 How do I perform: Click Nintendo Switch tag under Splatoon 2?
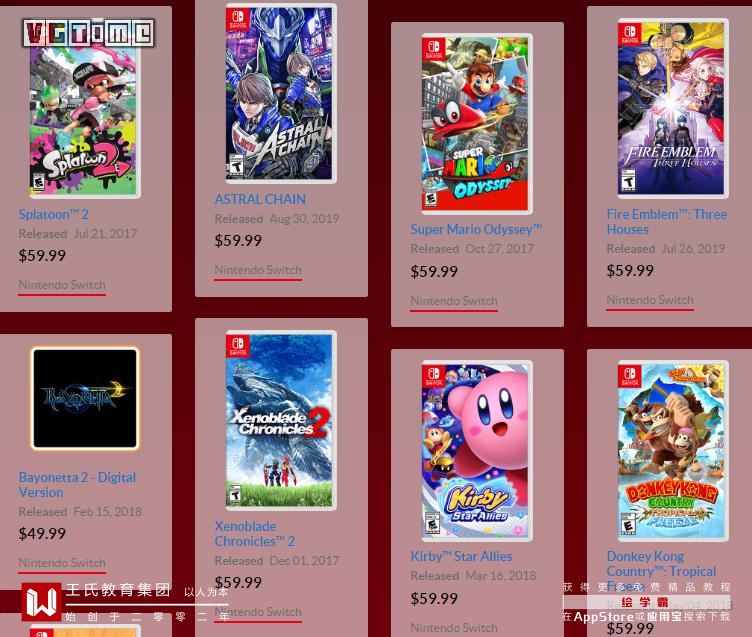click(x=62, y=285)
